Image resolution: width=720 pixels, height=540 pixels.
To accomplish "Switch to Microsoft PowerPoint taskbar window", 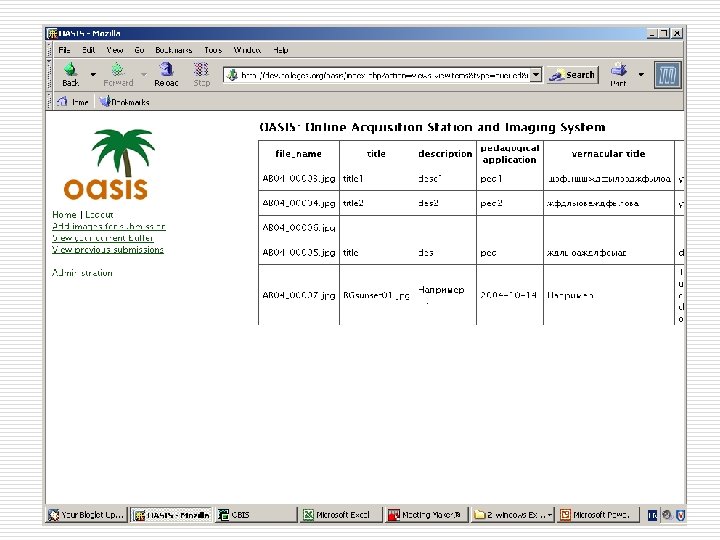I will [x=597, y=515].
